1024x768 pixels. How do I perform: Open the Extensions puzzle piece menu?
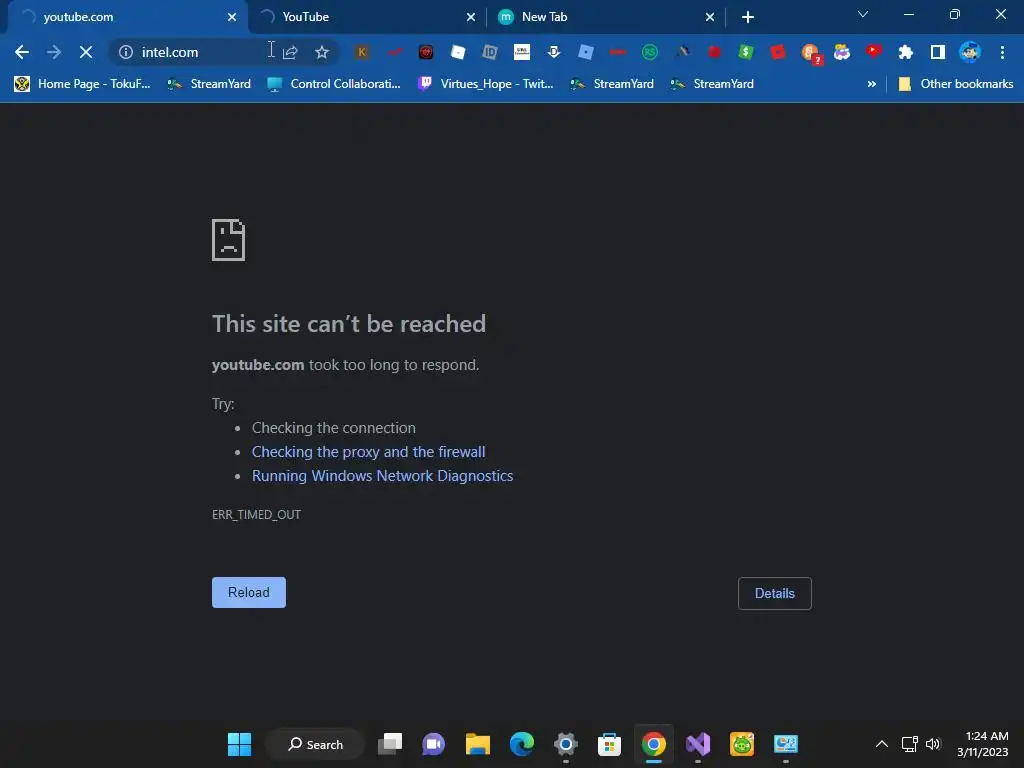(906, 52)
